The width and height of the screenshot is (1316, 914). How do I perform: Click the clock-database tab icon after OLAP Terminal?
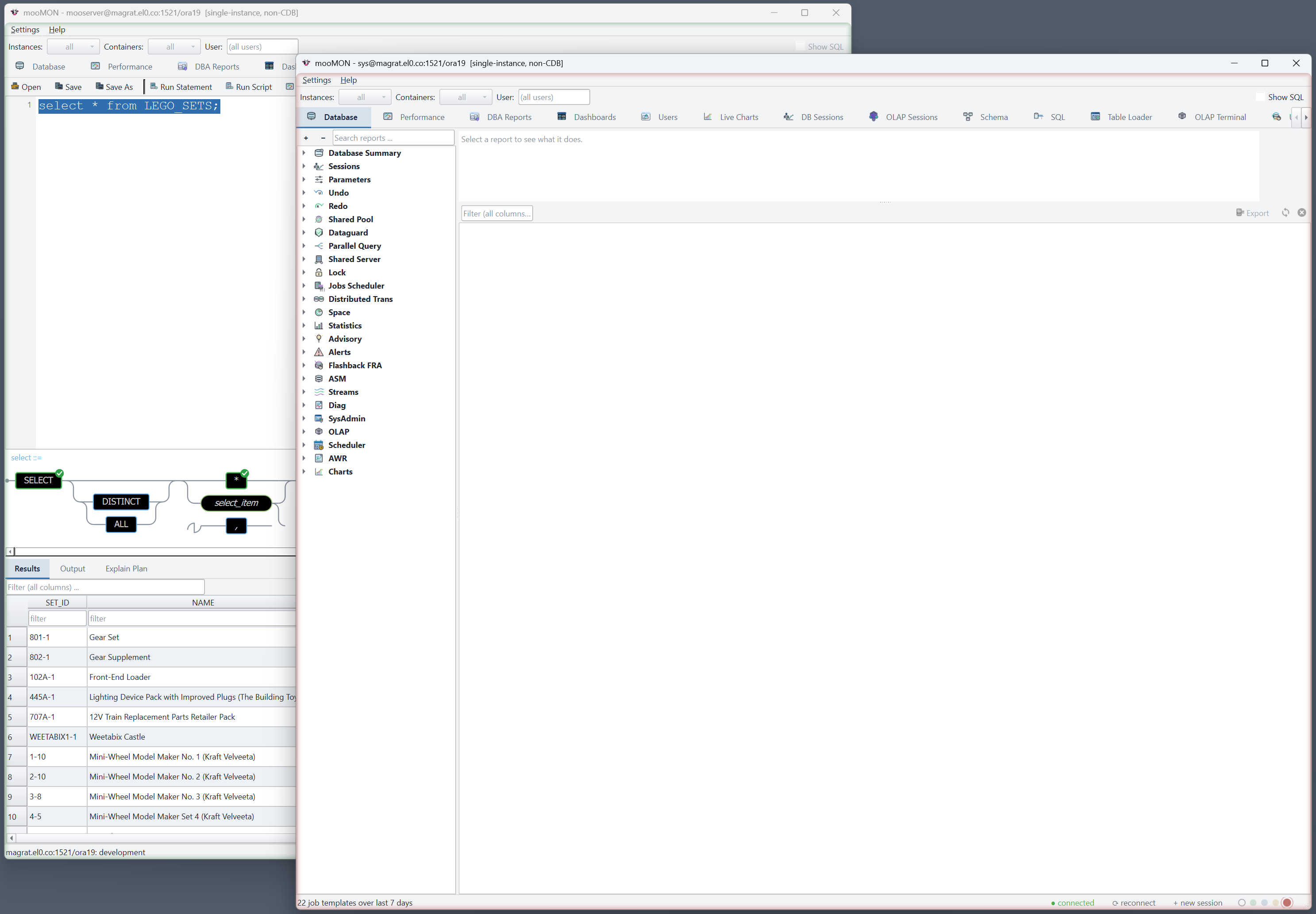pyautogui.click(x=1277, y=117)
